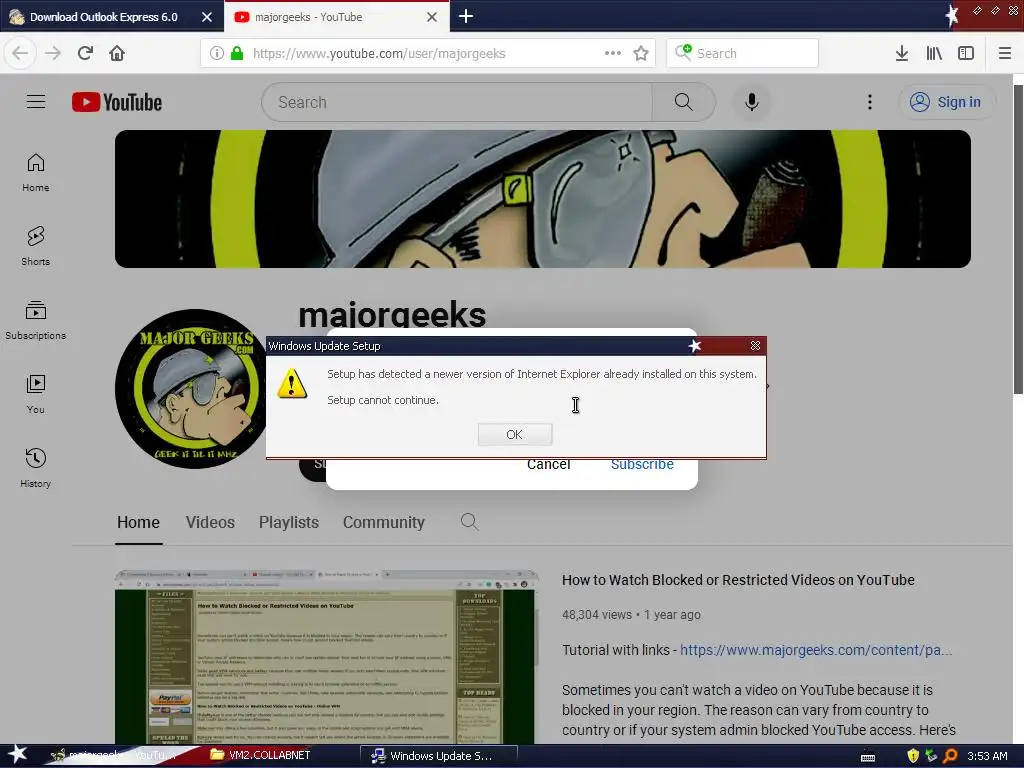Open History in the YouTube sidebar

(x=35, y=468)
